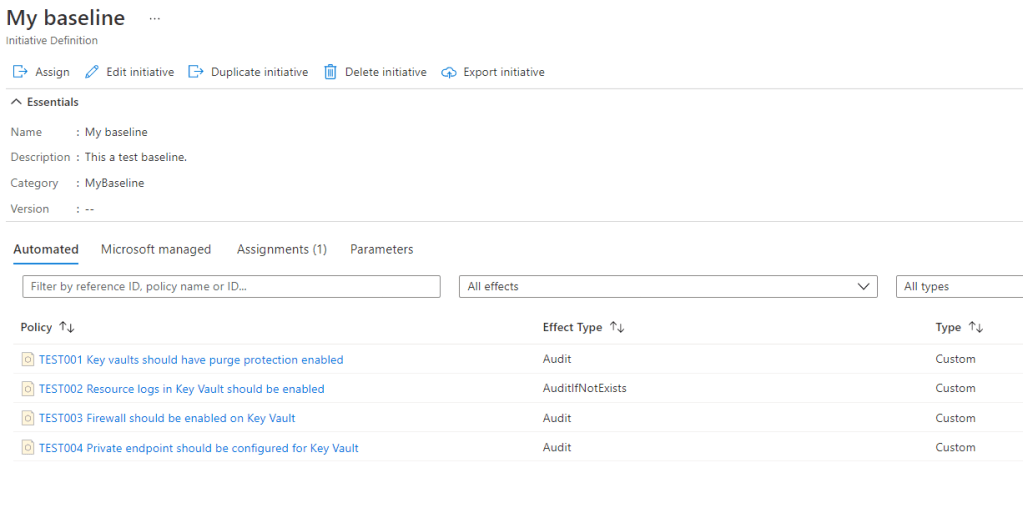The image size is (1023, 528).
Task: Click the Duplicate initiative icon
Action: tap(196, 72)
